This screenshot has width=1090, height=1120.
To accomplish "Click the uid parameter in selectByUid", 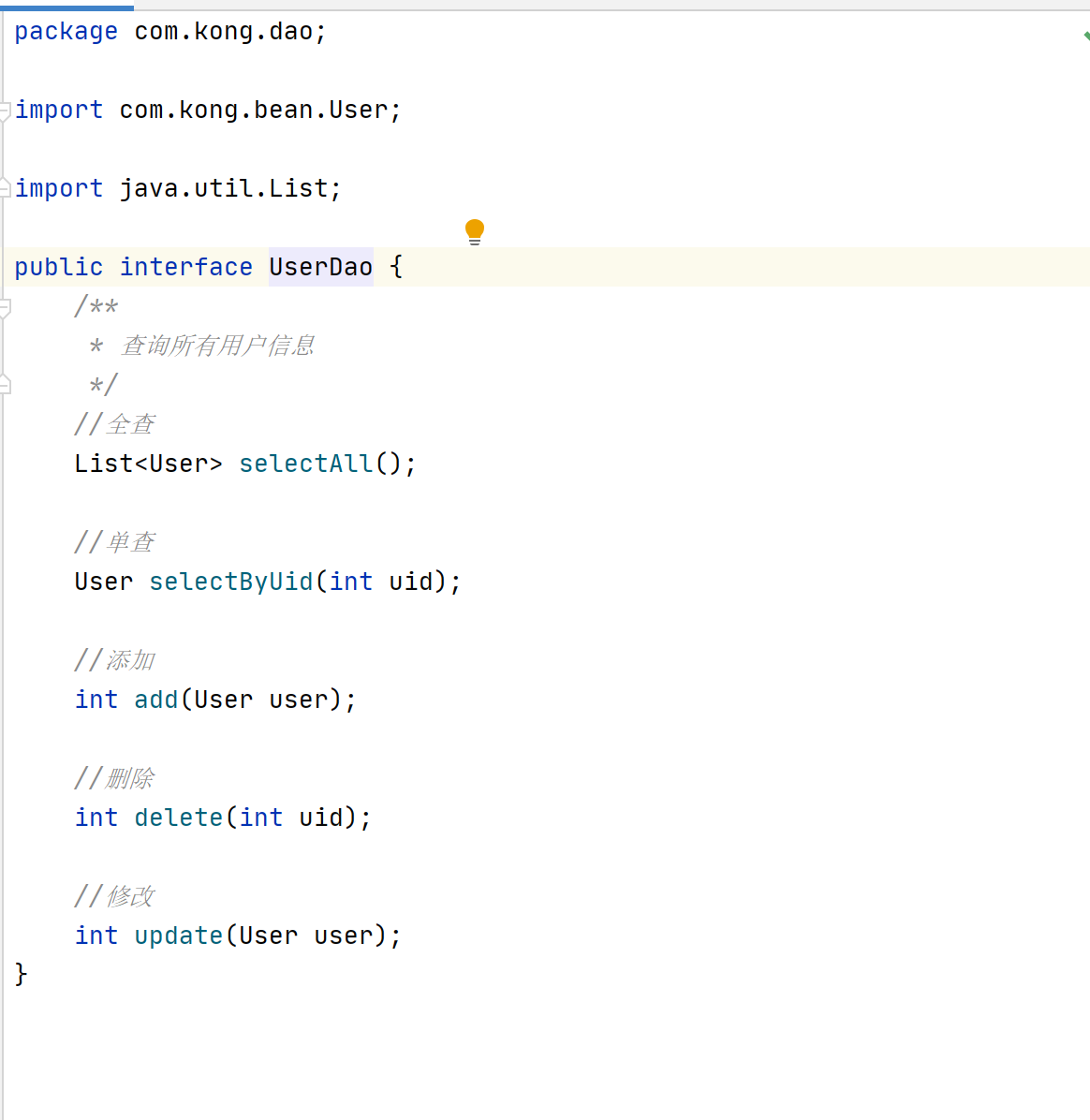I will coord(411,582).
